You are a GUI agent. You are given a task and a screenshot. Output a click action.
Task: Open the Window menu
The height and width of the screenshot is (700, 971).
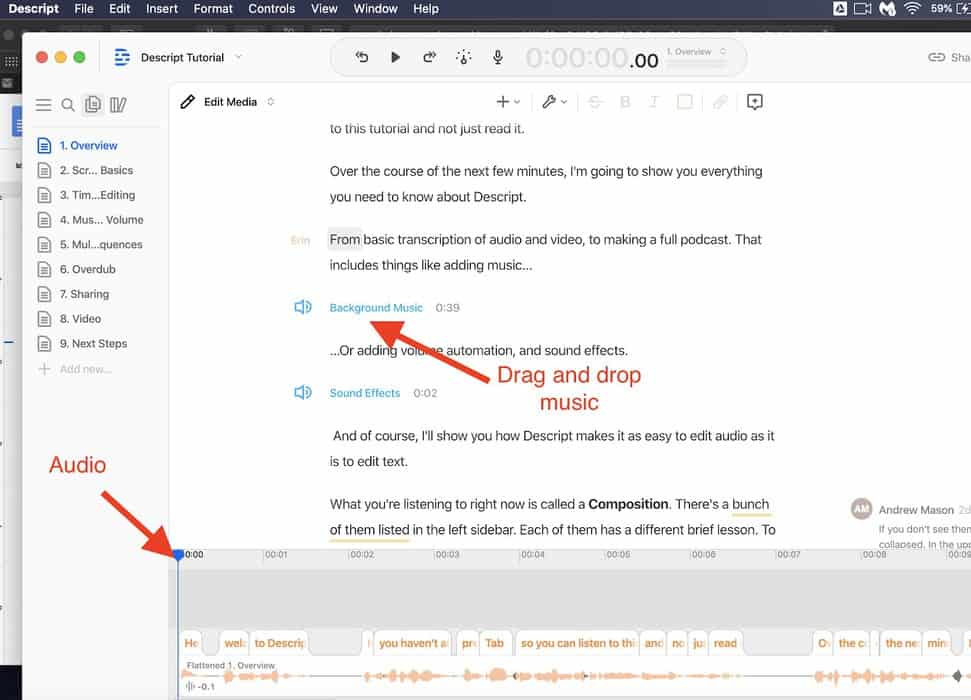coord(375,9)
